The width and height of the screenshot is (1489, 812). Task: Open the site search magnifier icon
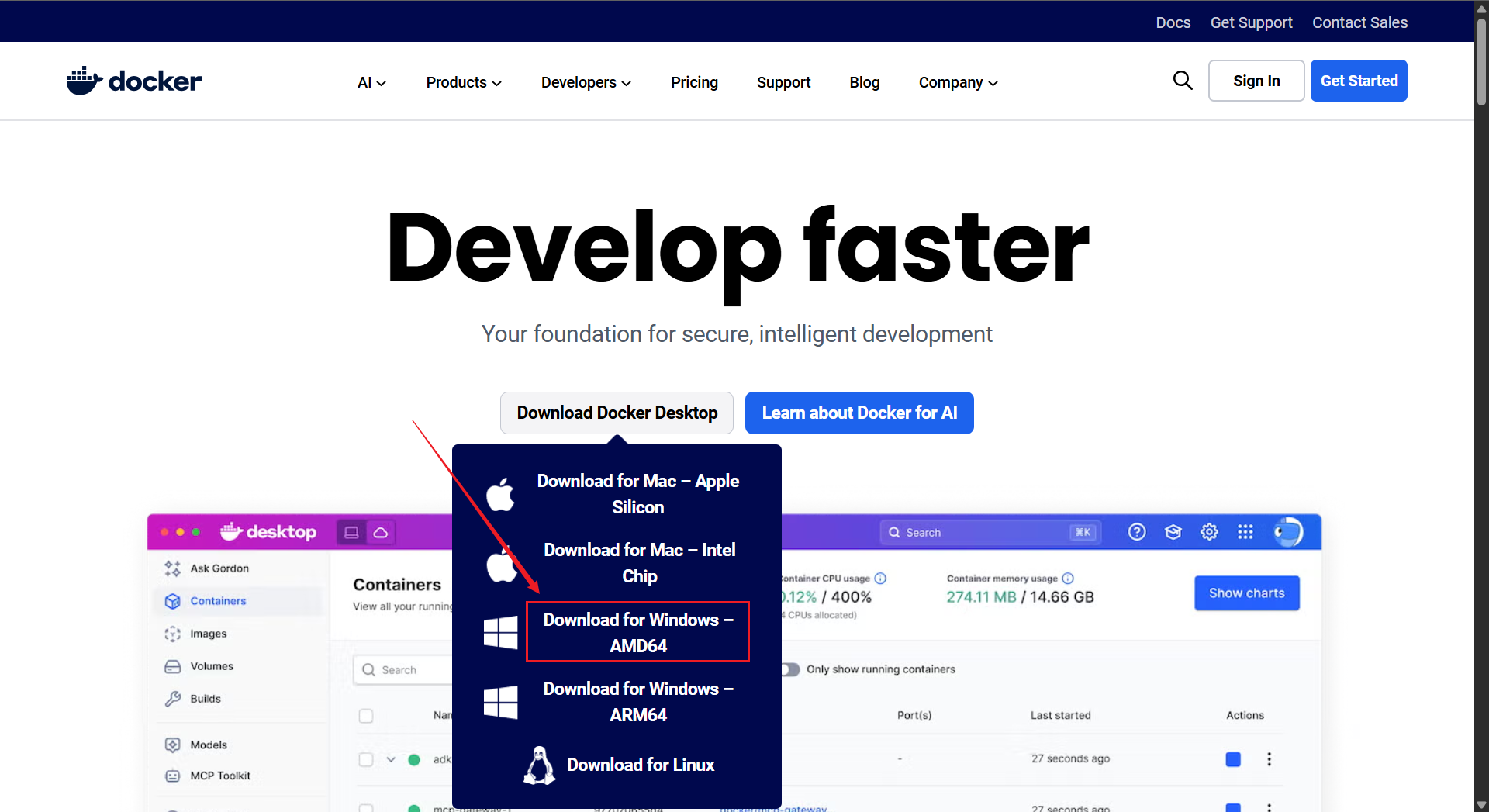1183,80
